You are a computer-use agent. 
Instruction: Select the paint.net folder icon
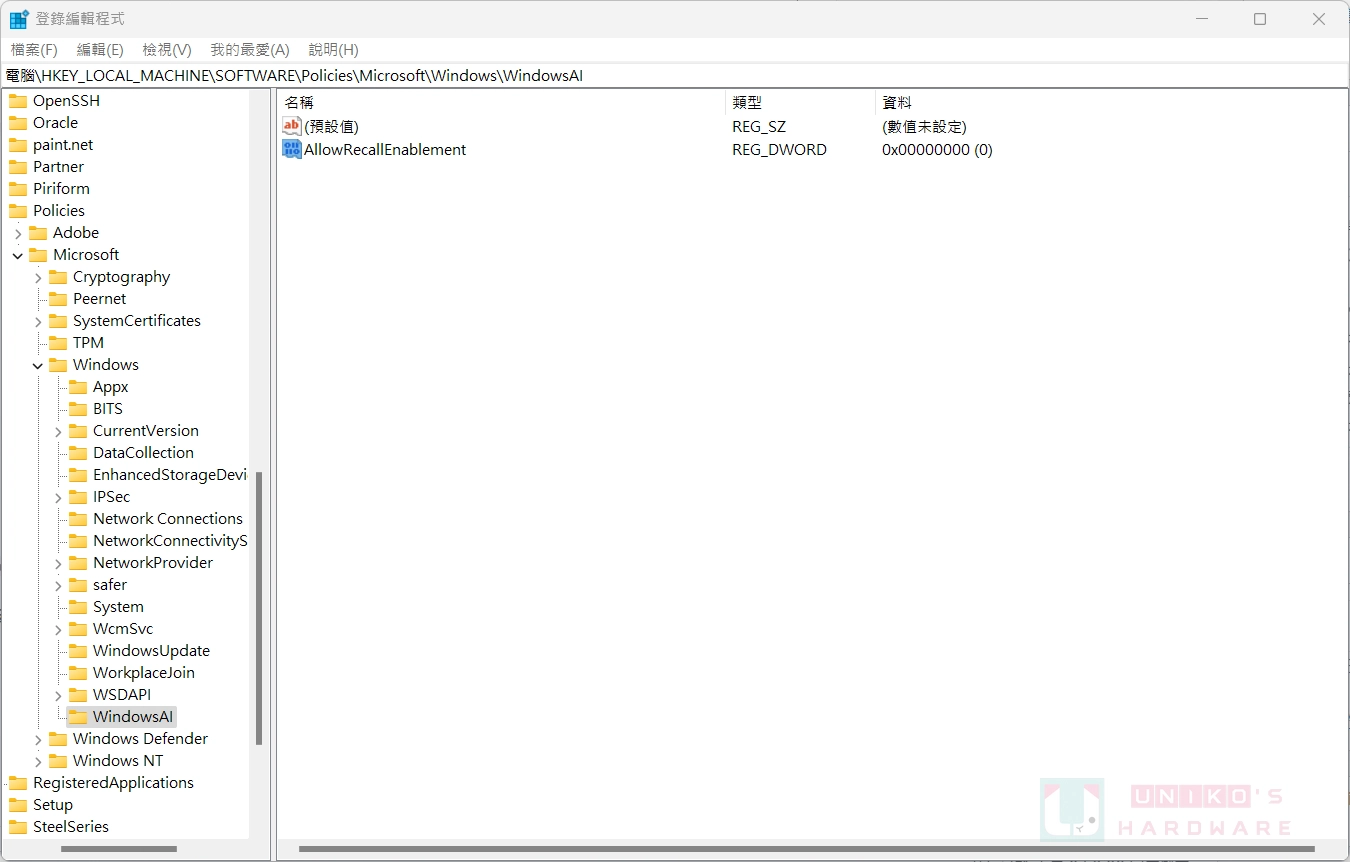pyautogui.click(x=18, y=145)
